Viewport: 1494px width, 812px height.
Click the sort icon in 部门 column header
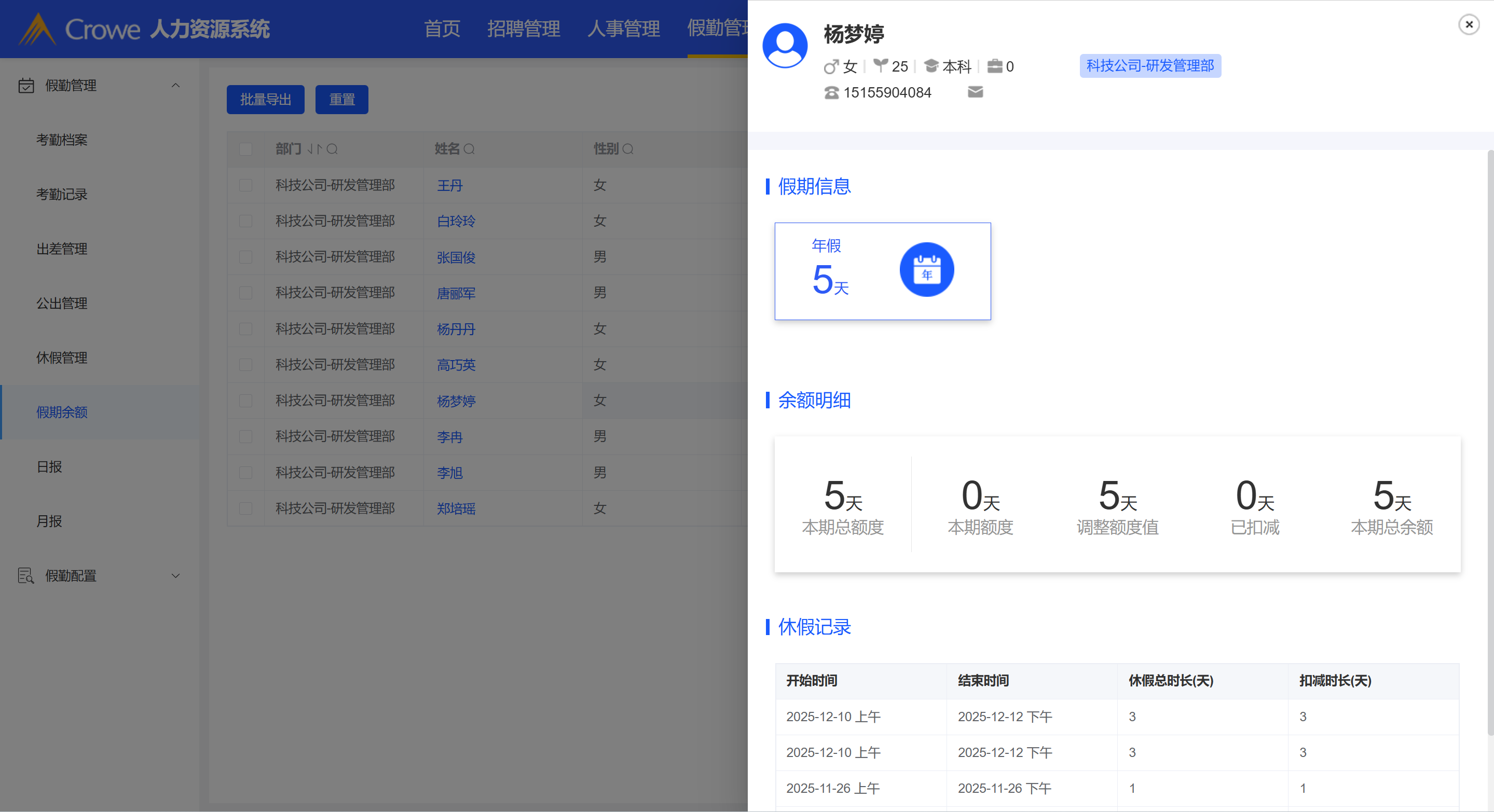coord(314,149)
